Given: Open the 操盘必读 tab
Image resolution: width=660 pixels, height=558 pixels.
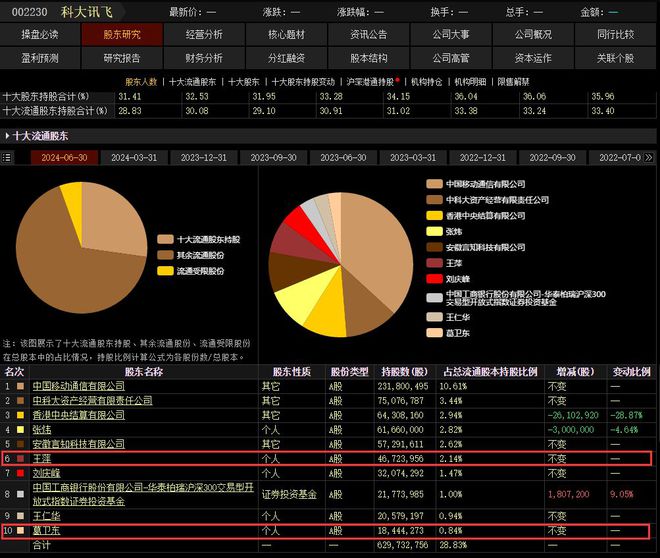Looking at the screenshot, I should pyautogui.click(x=40, y=34).
